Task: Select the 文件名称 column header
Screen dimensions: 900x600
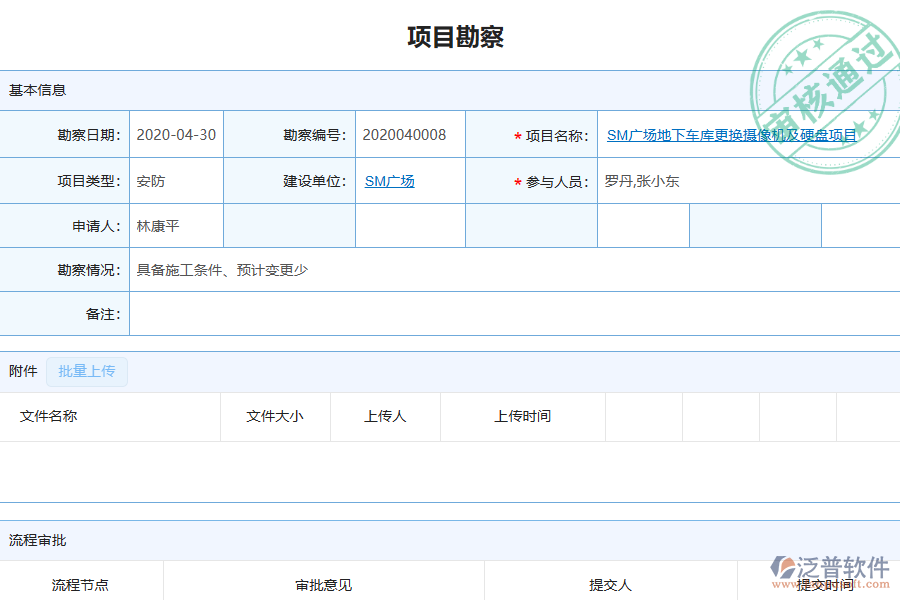Action: [47, 417]
